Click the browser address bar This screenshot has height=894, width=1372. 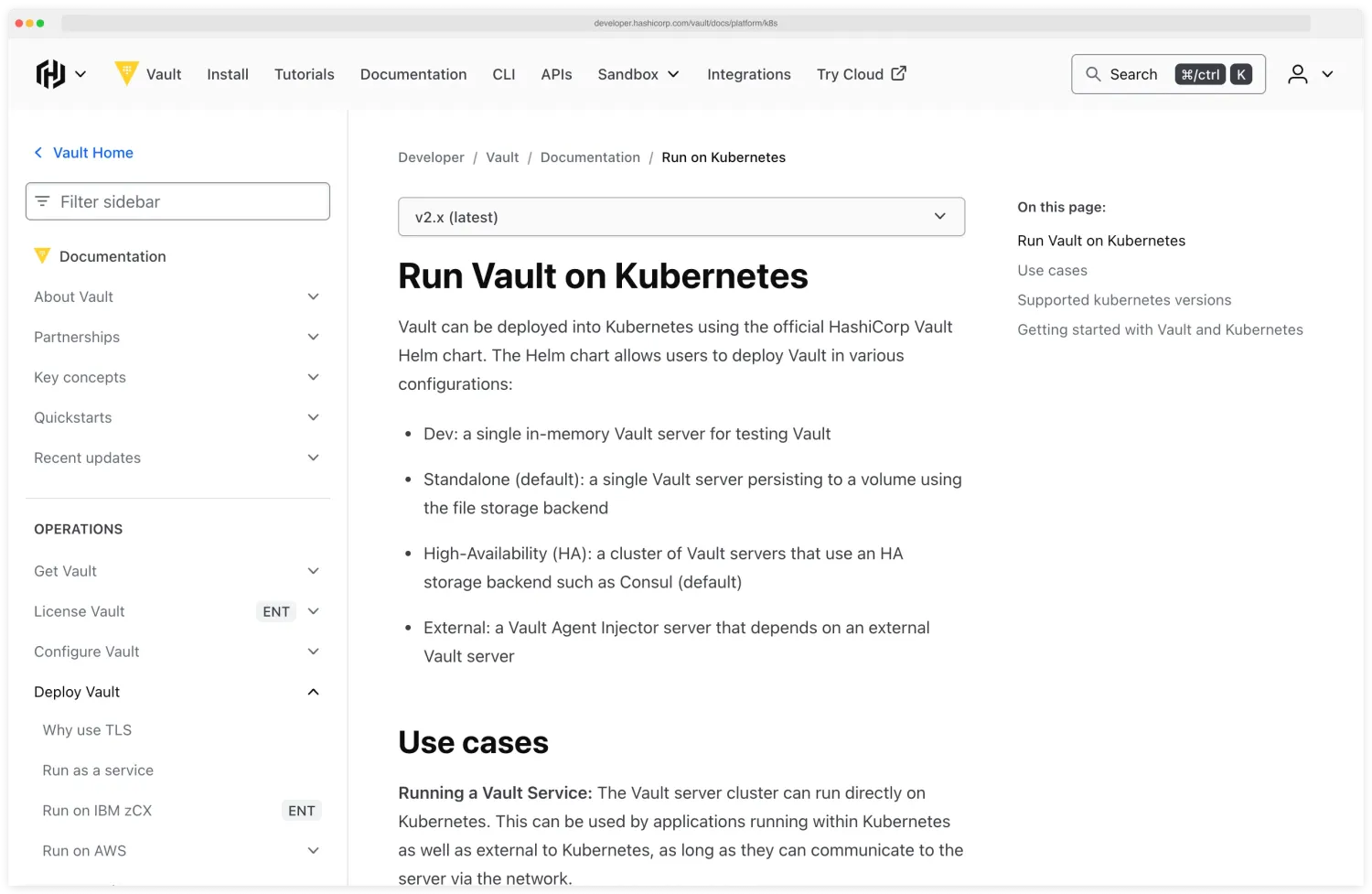(x=686, y=23)
